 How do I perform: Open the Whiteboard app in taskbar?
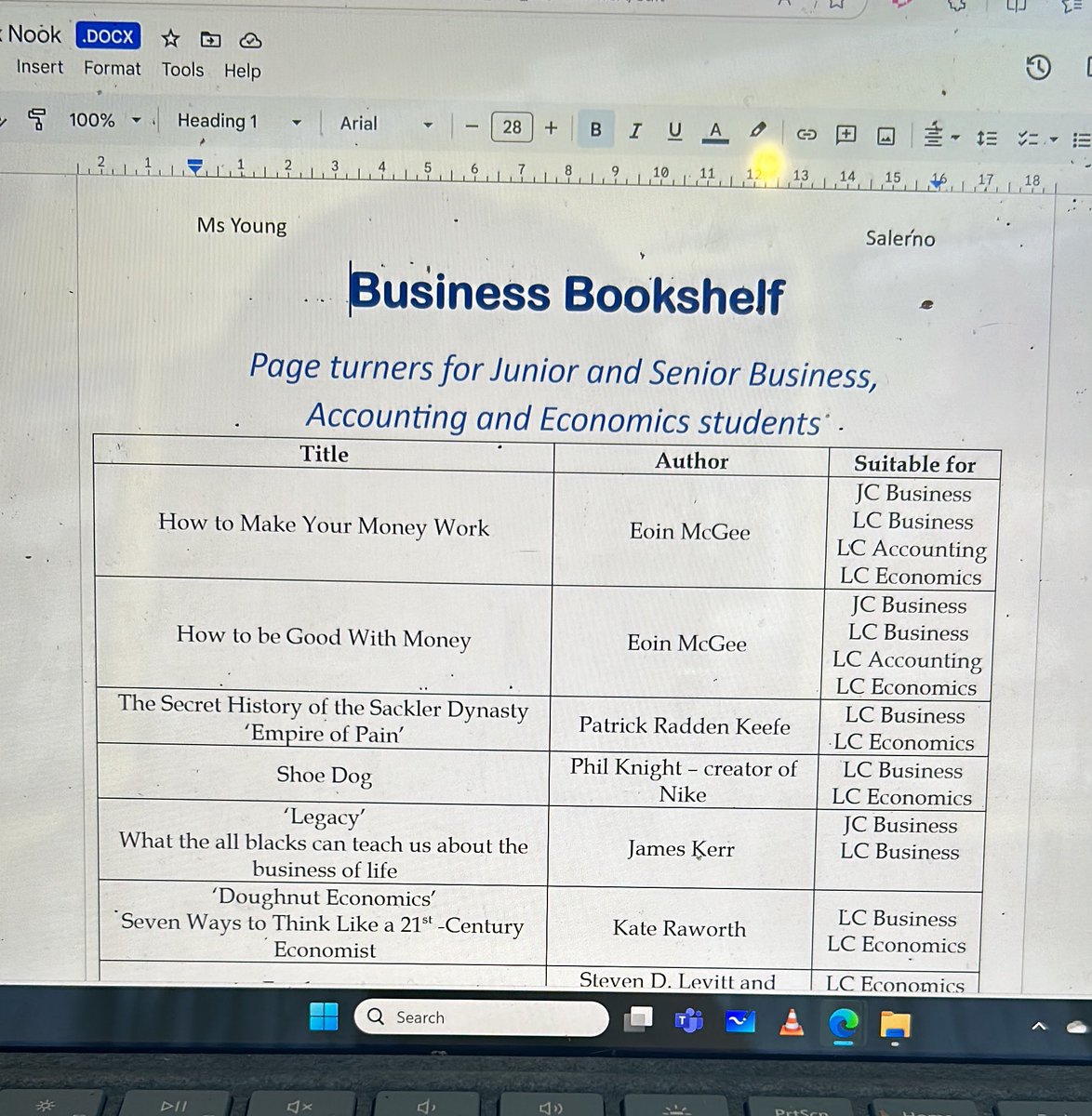[740, 1022]
